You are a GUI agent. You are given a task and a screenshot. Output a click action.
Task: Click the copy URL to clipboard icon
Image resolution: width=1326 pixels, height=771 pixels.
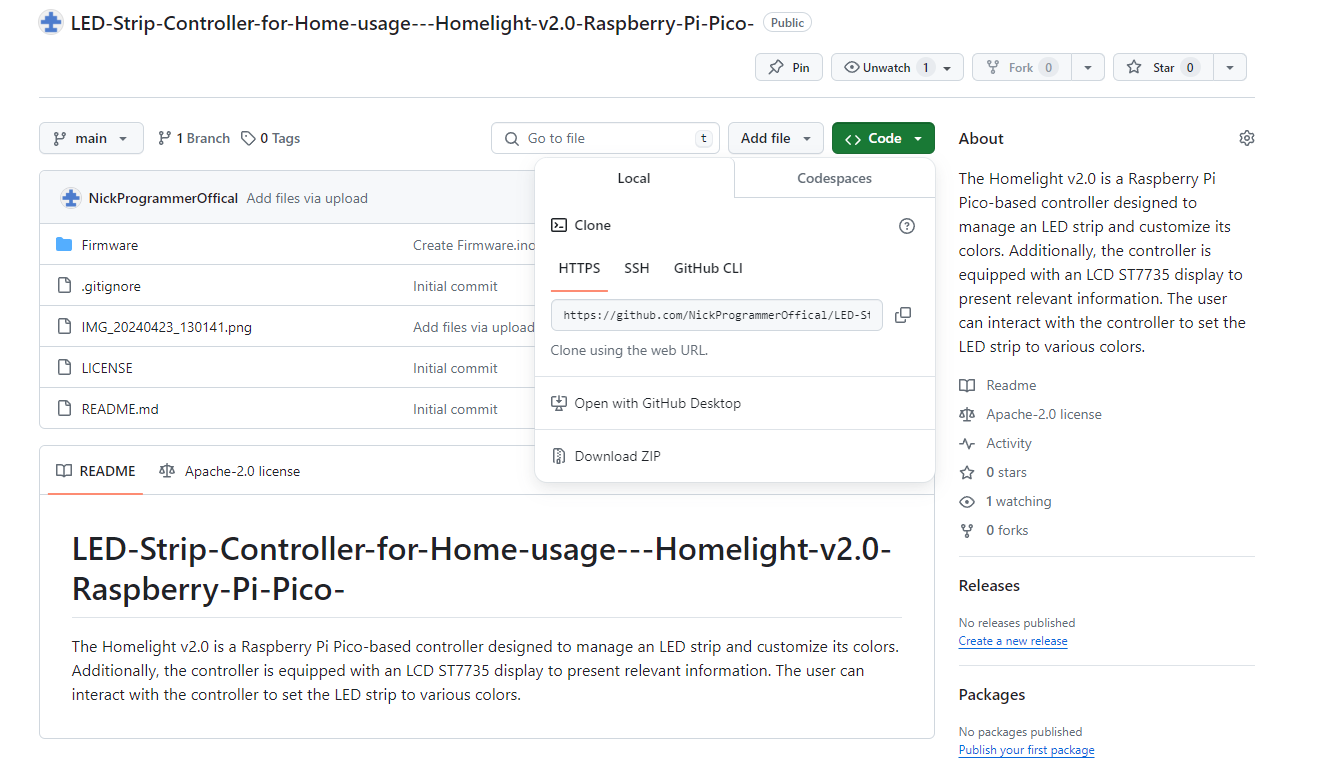click(x=903, y=315)
